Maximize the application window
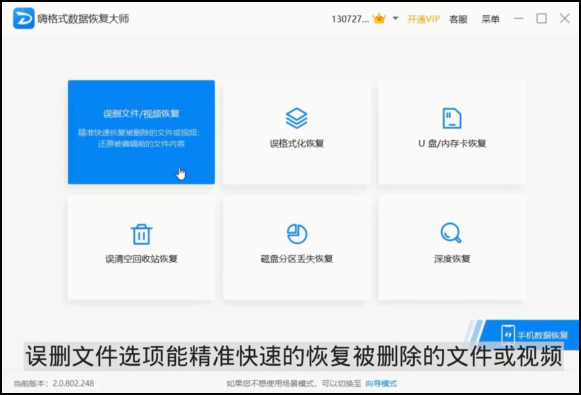Viewport: 581px width, 395px height. pyautogui.click(x=541, y=18)
